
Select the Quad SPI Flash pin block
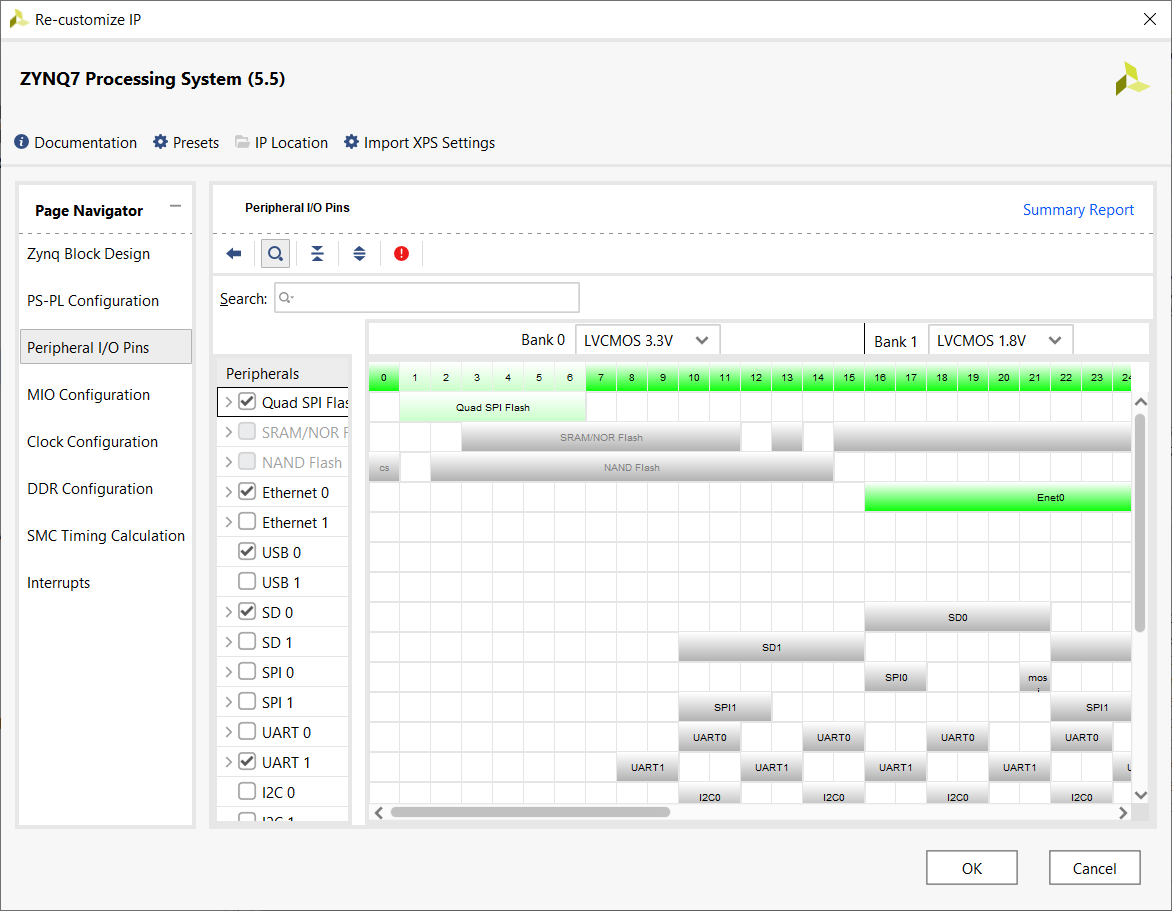point(493,407)
